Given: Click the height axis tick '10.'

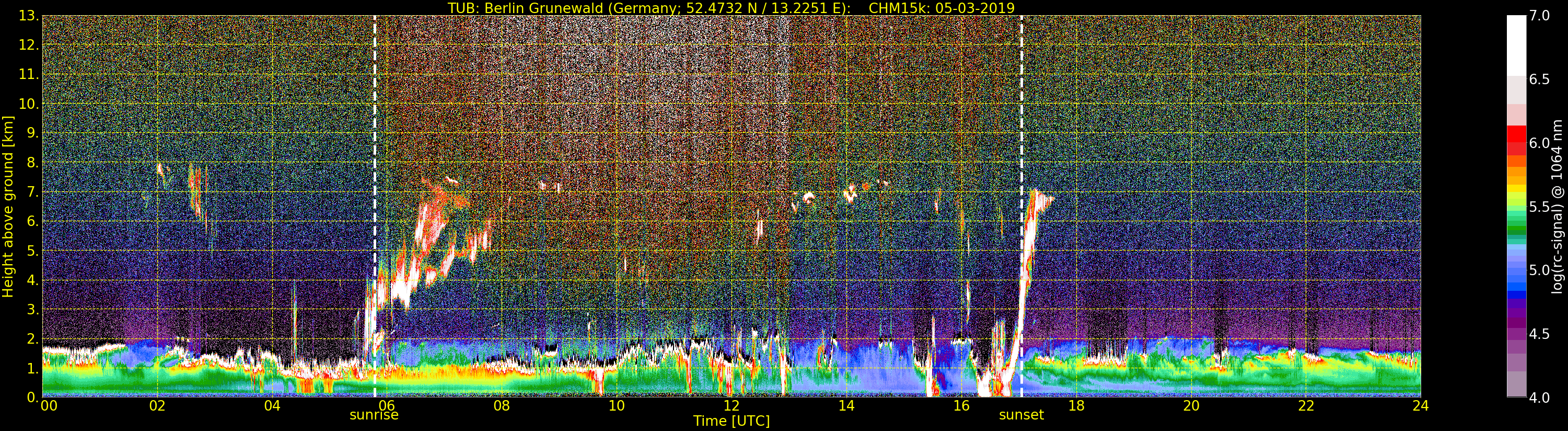Looking at the screenshot, I should 28,104.
